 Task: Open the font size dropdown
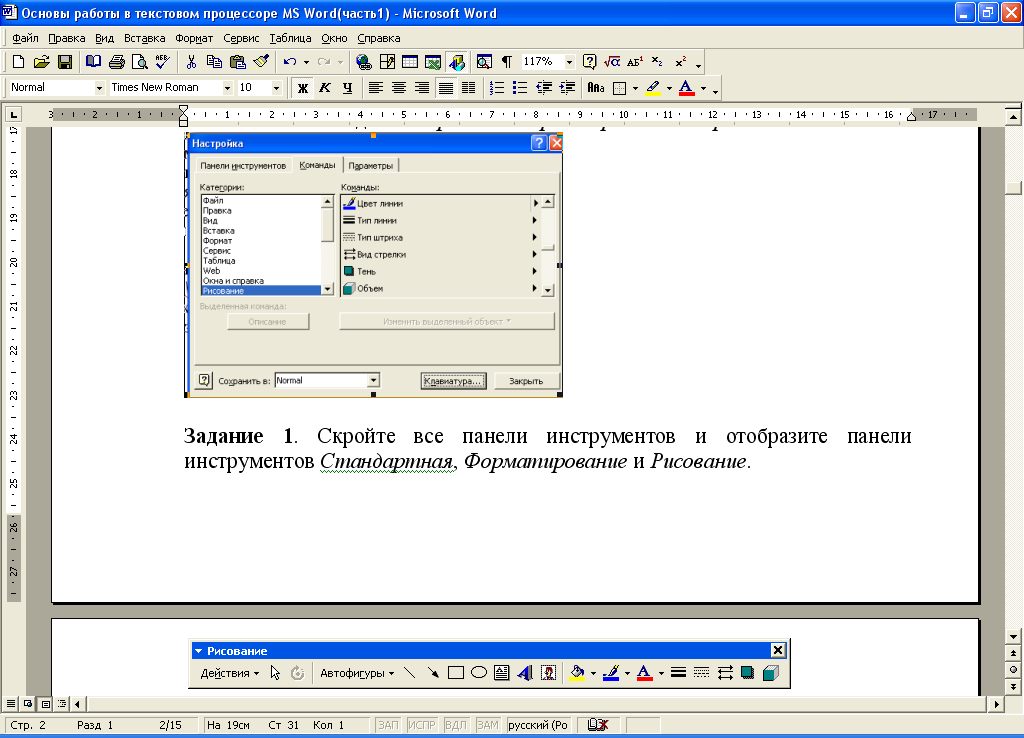[276, 88]
